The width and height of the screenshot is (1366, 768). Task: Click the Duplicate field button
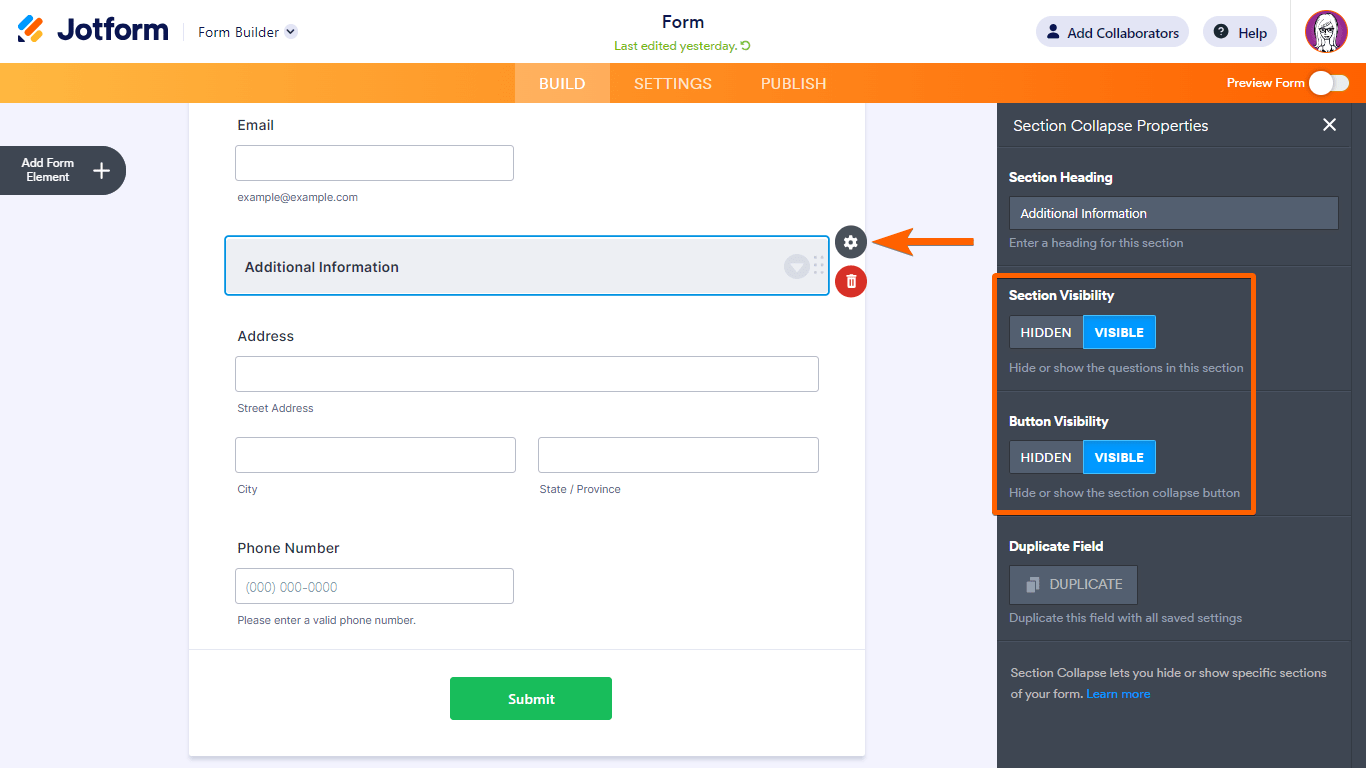click(1073, 585)
